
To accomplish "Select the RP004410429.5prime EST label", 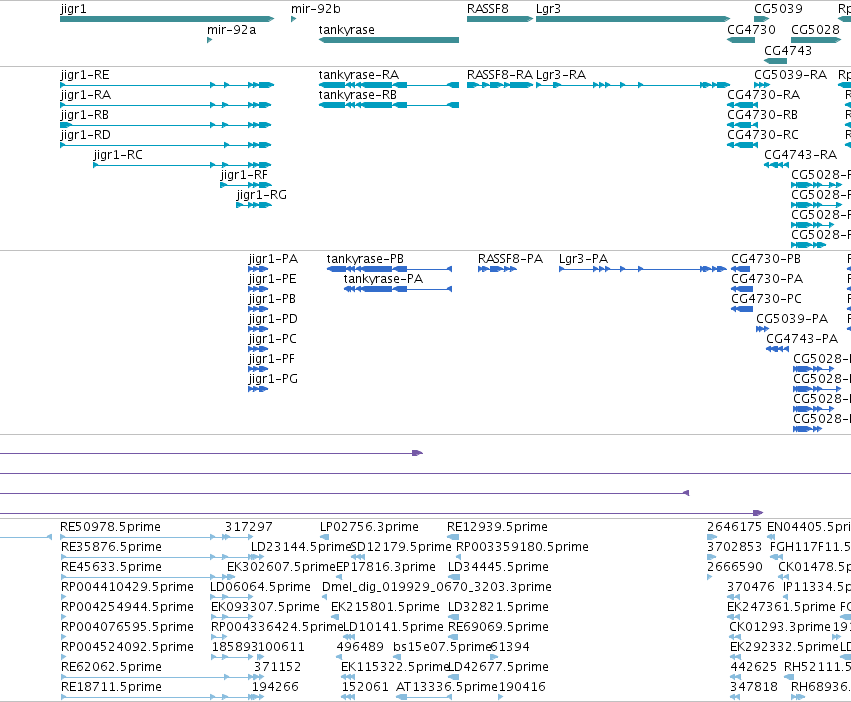I will (127, 587).
